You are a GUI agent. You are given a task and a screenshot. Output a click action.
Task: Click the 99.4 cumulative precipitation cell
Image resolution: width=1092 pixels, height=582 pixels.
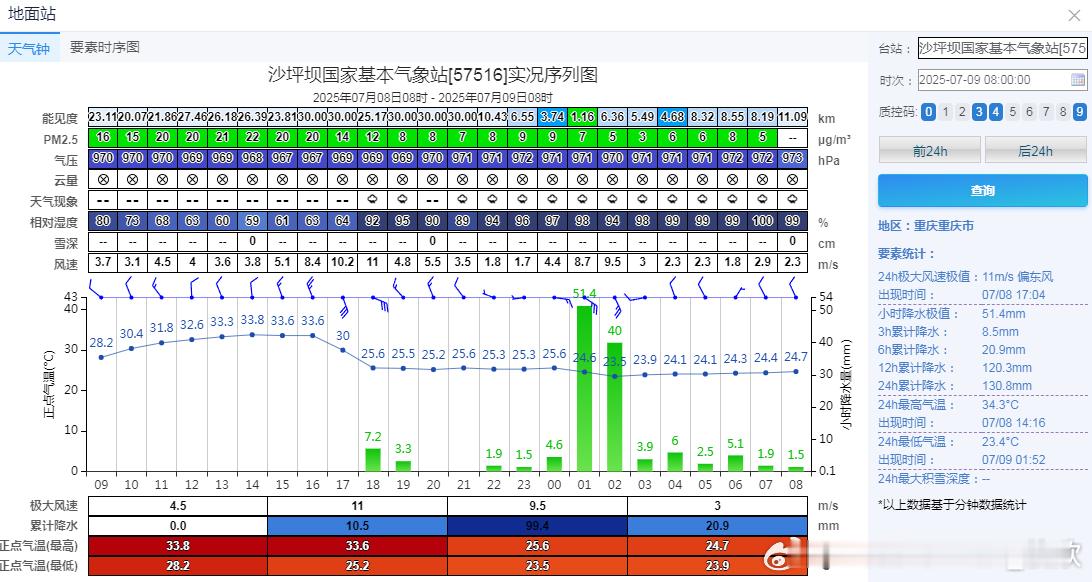538,526
